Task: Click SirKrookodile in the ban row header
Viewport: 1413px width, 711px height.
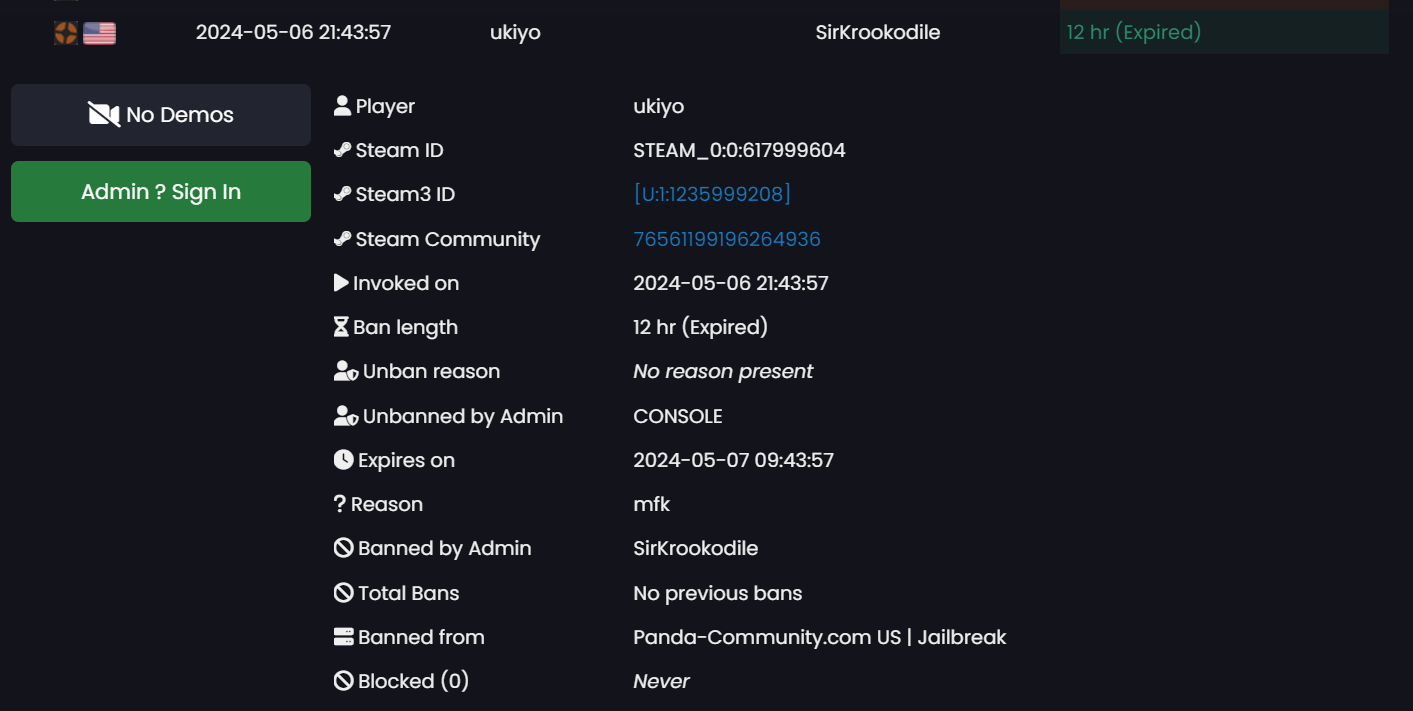Action: pyautogui.click(x=877, y=32)
